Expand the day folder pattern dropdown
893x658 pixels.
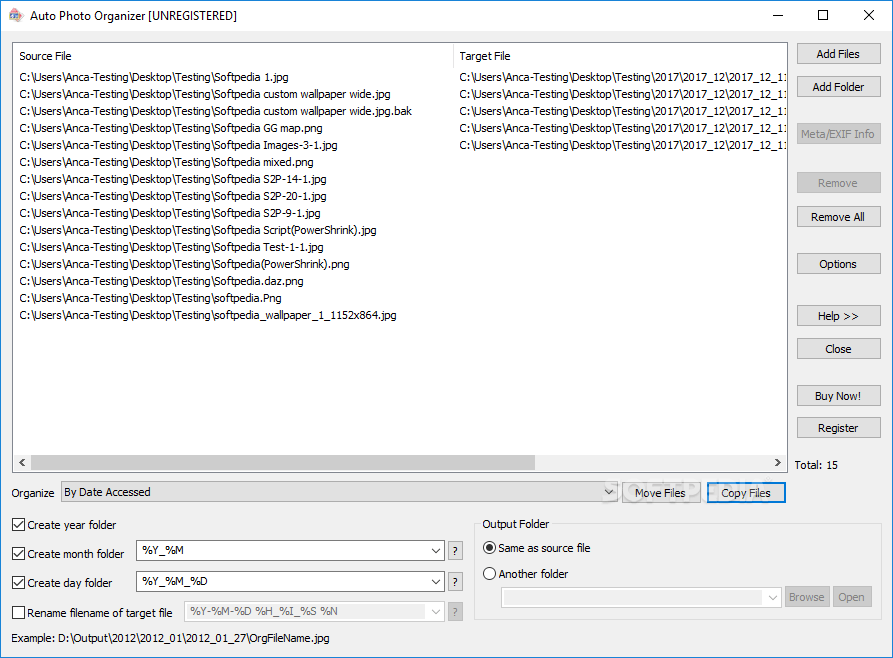(x=437, y=581)
